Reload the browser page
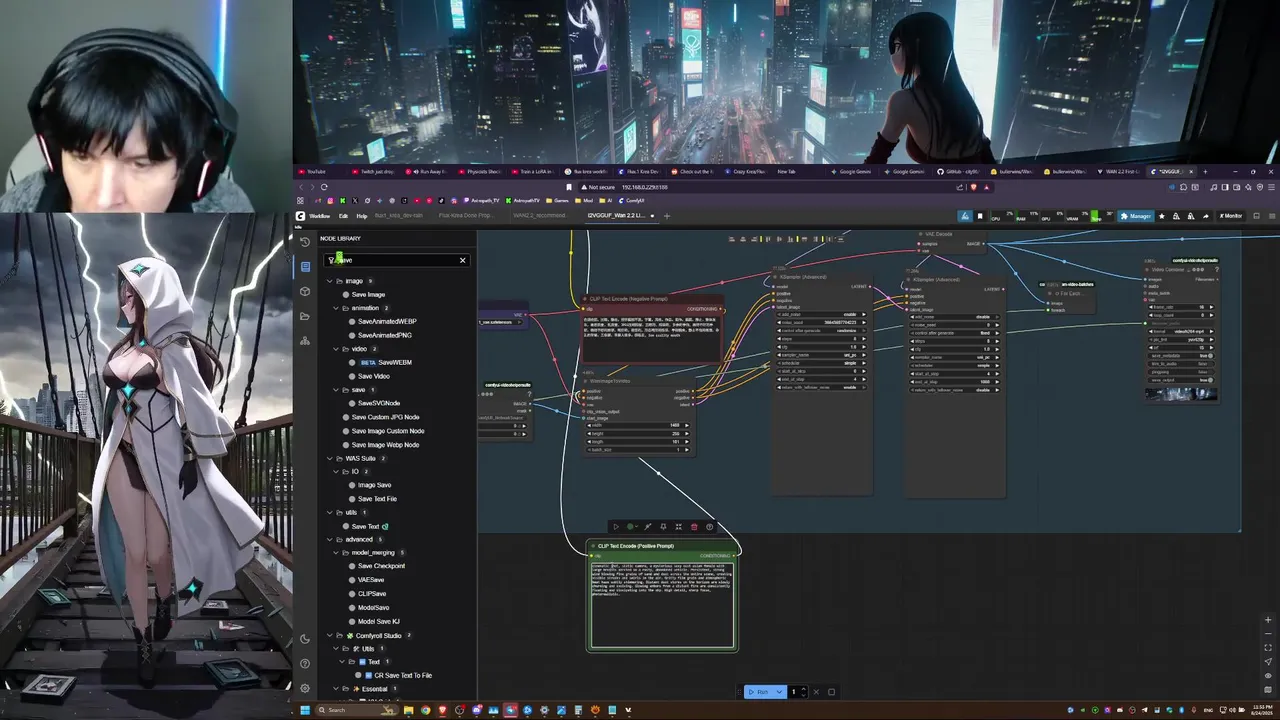 324,187
